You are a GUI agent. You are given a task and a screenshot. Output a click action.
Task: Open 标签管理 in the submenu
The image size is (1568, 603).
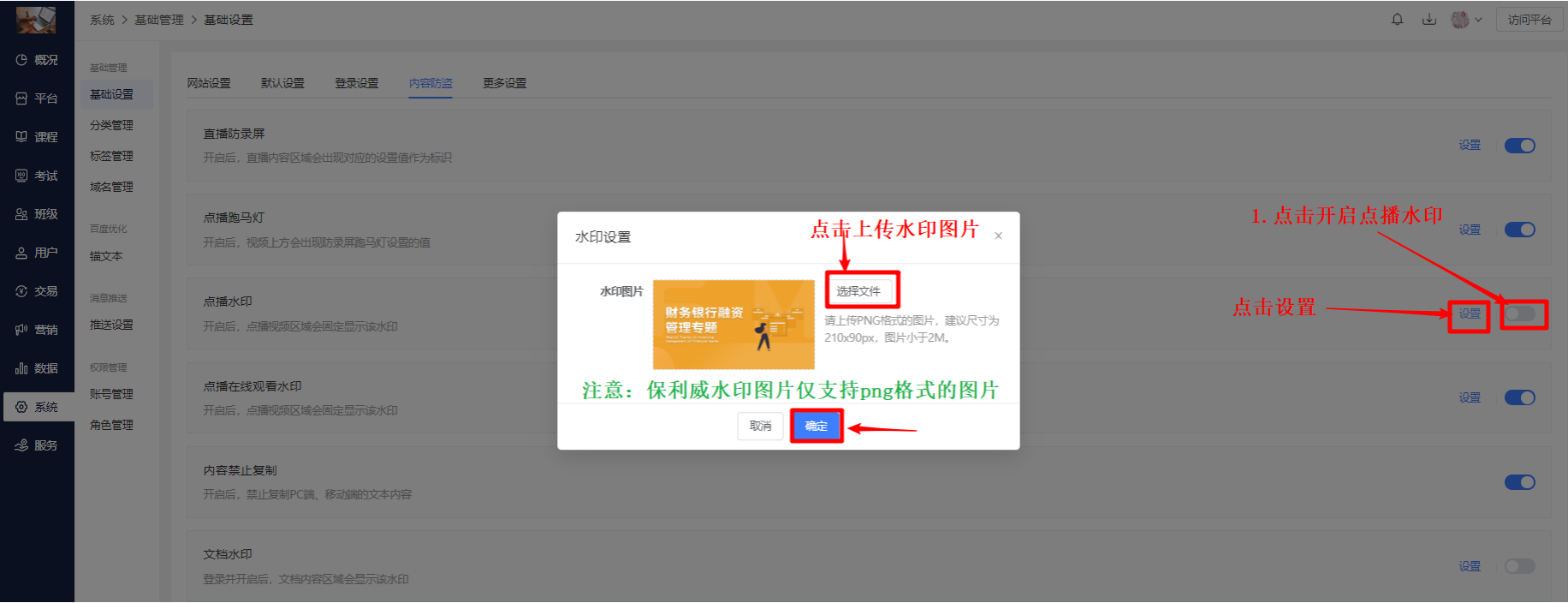point(111,156)
